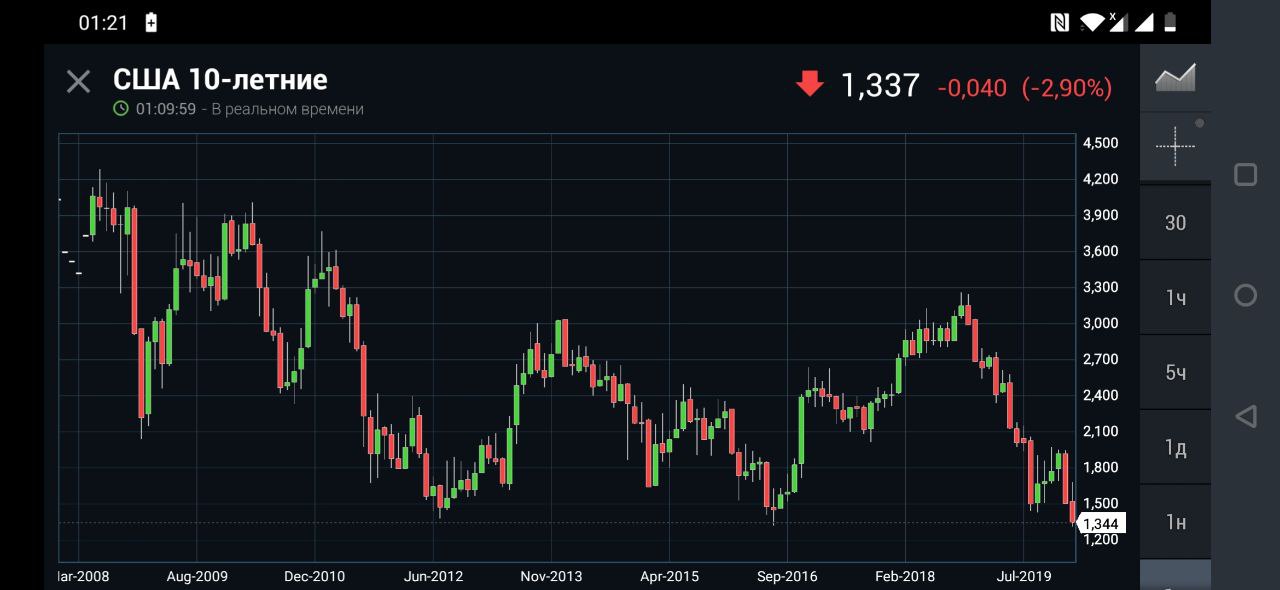Close the chart with the X icon
The height and width of the screenshot is (590, 1280).
pyautogui.click(x=78, y=82)
